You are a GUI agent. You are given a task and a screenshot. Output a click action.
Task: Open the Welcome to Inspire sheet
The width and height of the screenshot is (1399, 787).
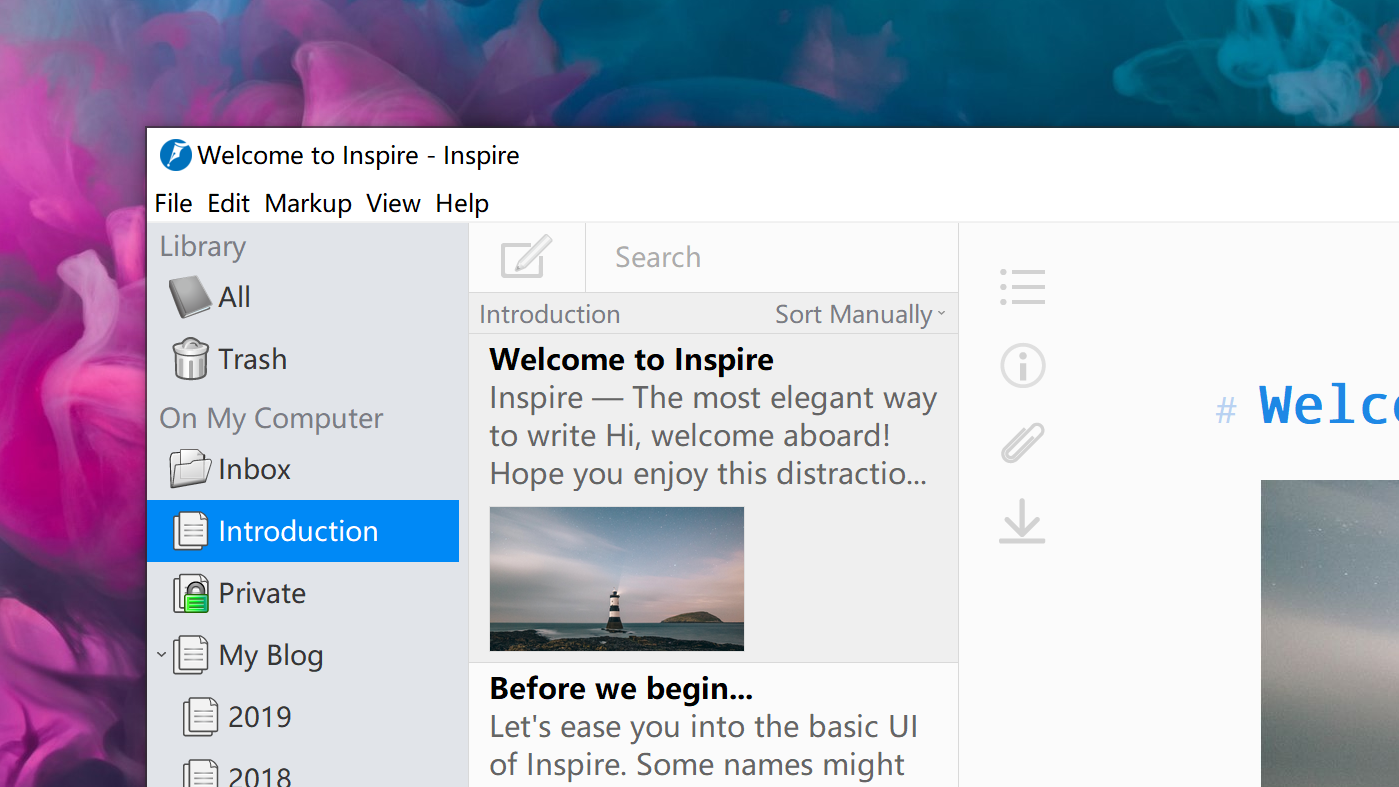pos(713,498)
